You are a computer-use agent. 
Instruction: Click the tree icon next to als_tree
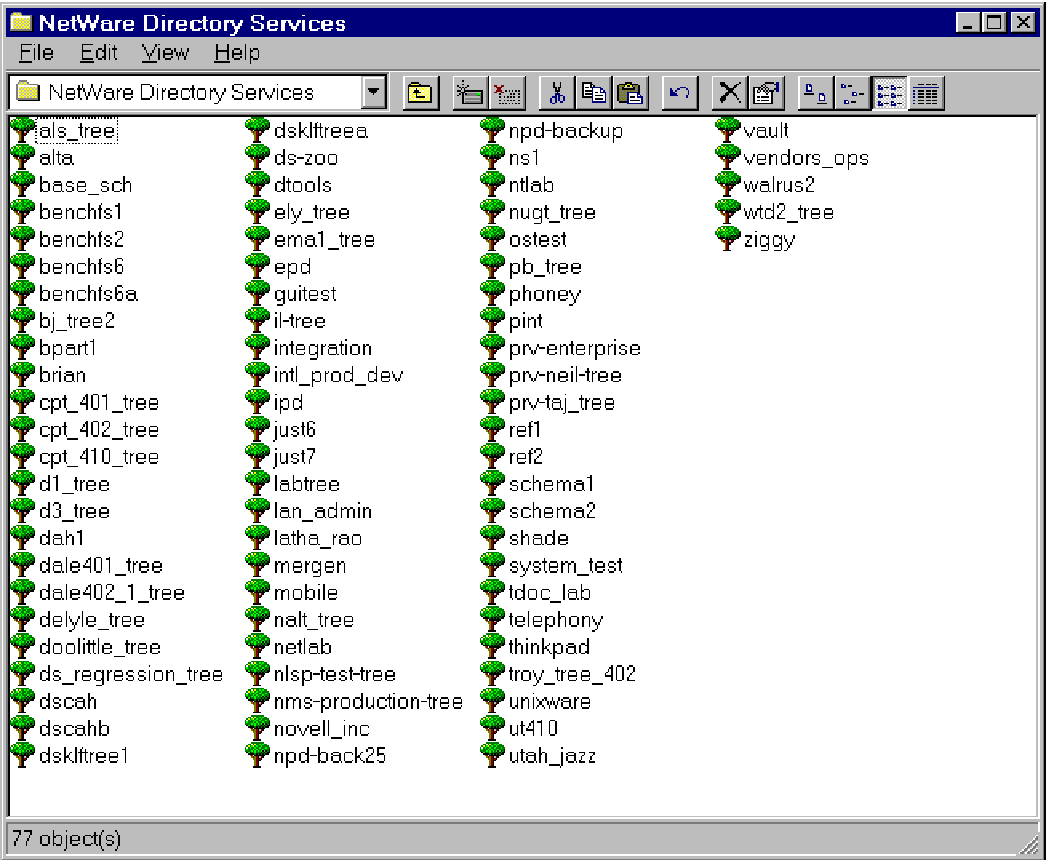(23, 130)
